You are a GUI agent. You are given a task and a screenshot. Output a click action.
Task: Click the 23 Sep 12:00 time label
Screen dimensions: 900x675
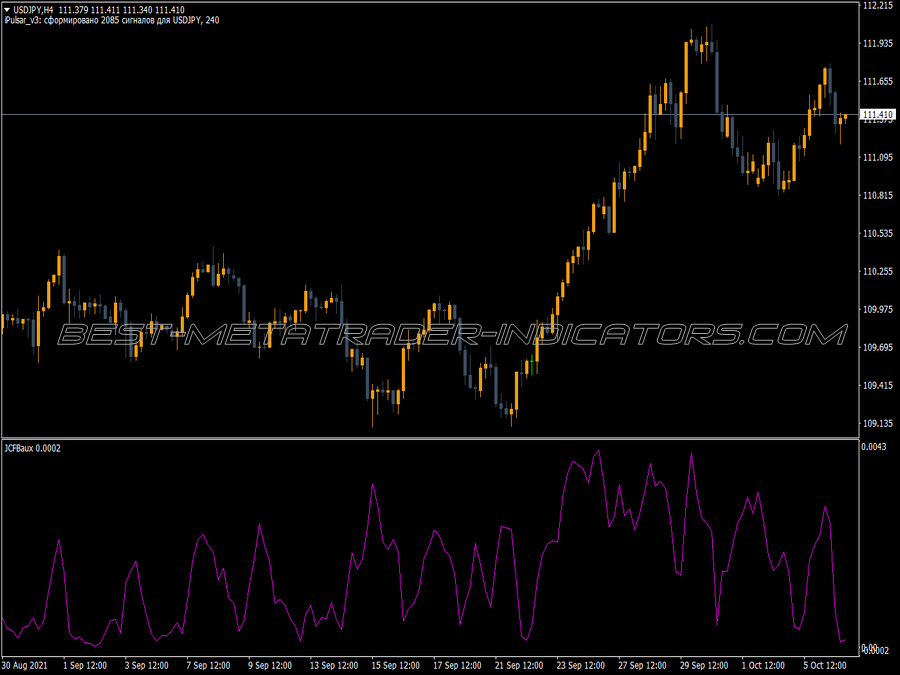[580, 666]
